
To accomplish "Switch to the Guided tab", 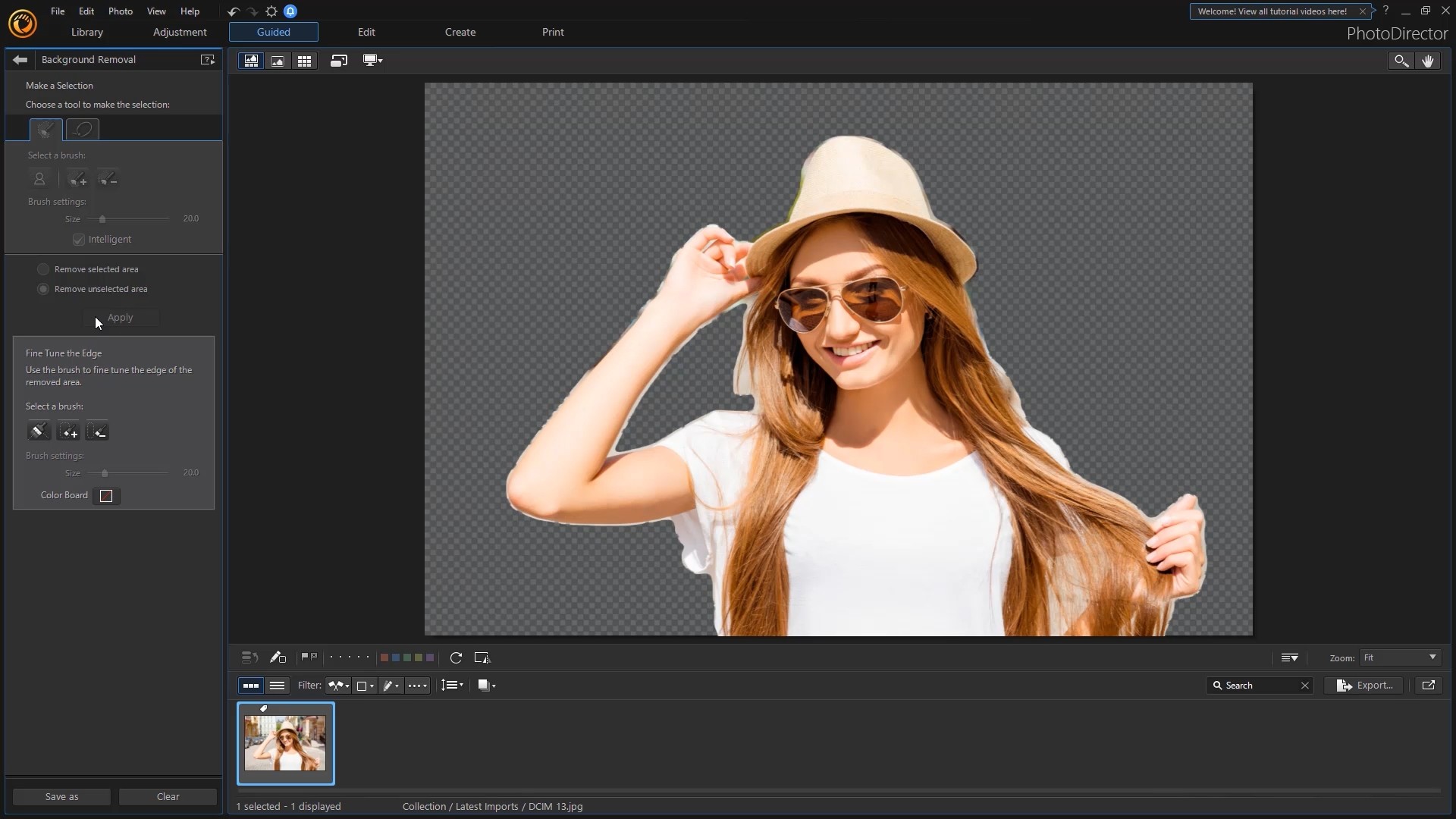I will coord(273,31).
